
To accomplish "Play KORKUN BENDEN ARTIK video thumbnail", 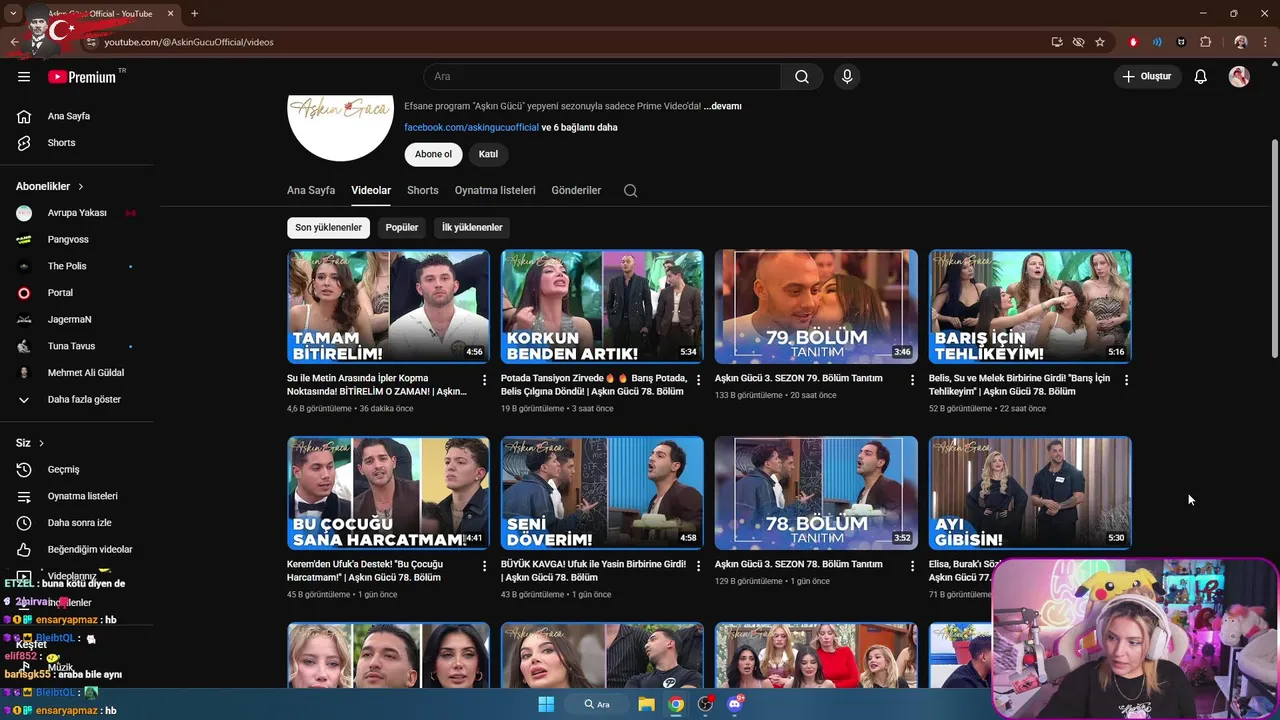I will pos(602,306).
